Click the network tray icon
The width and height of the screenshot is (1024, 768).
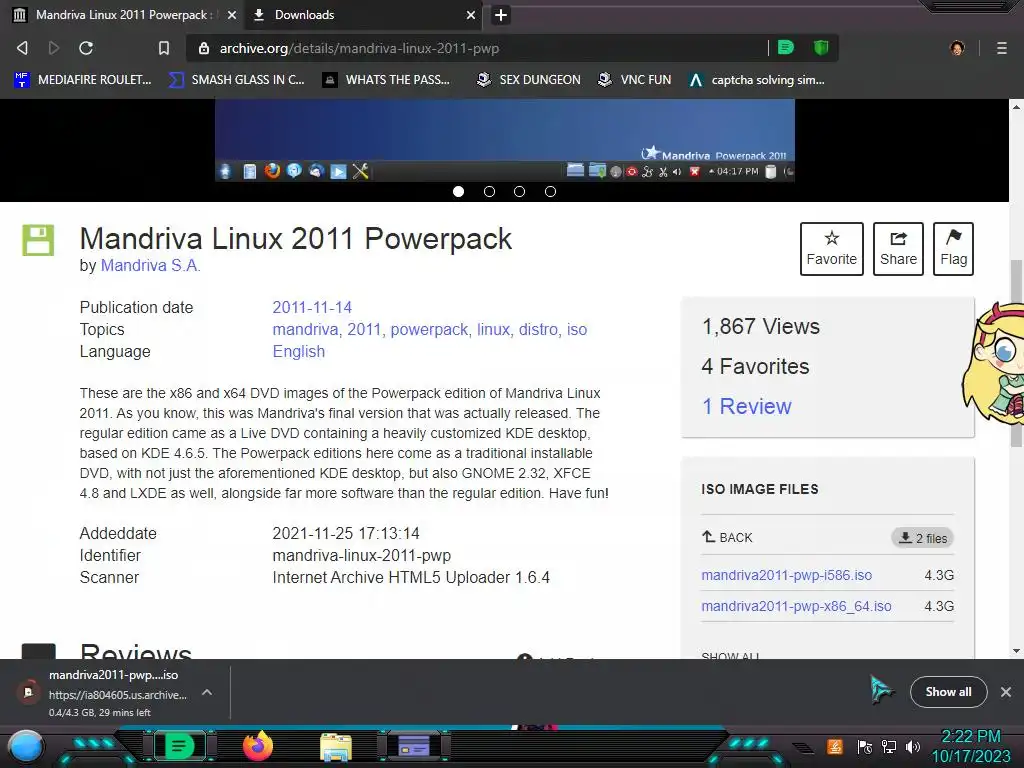point(889,746)
